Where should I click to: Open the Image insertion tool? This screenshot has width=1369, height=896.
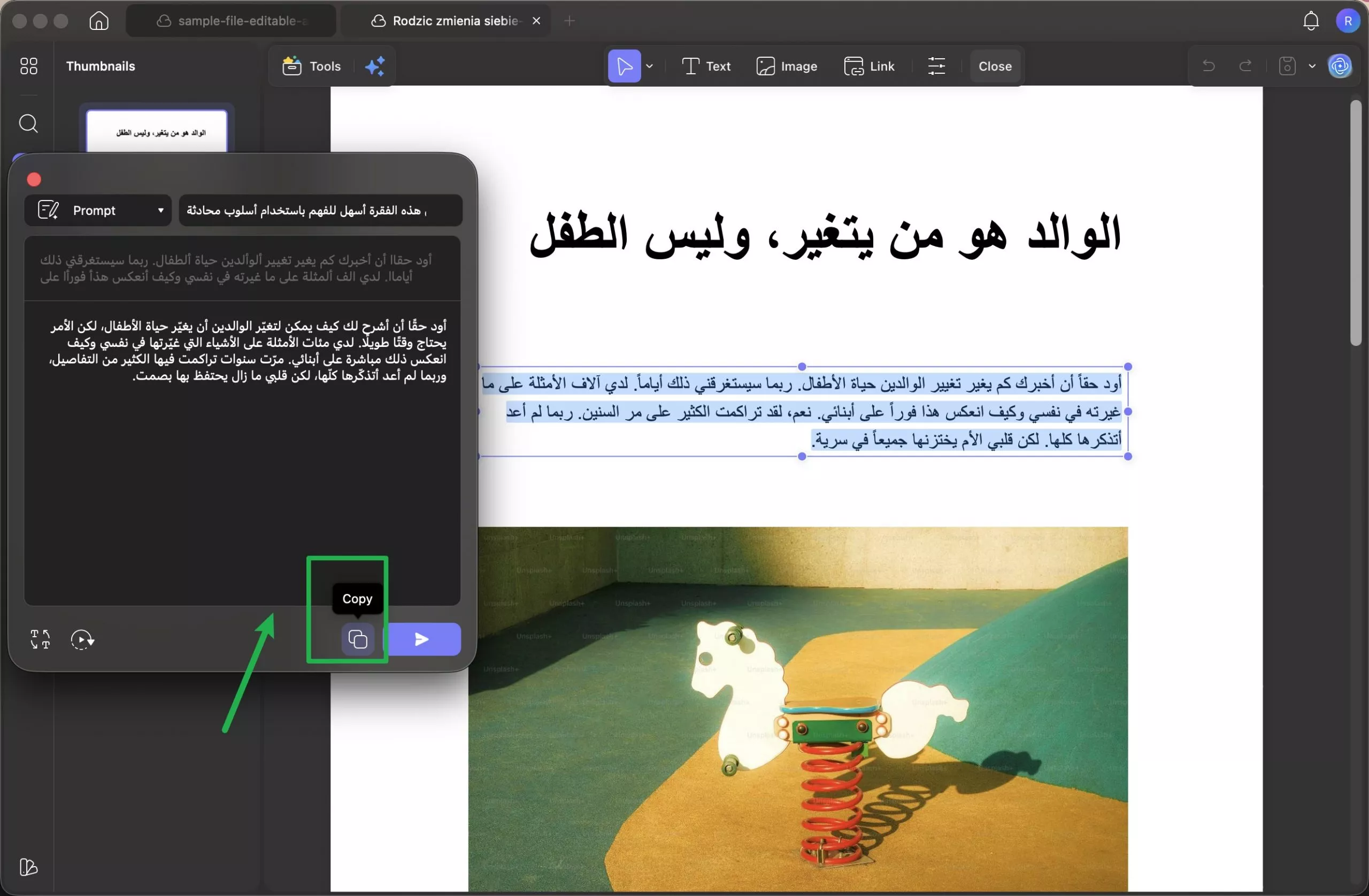click(x=787, y=66)
